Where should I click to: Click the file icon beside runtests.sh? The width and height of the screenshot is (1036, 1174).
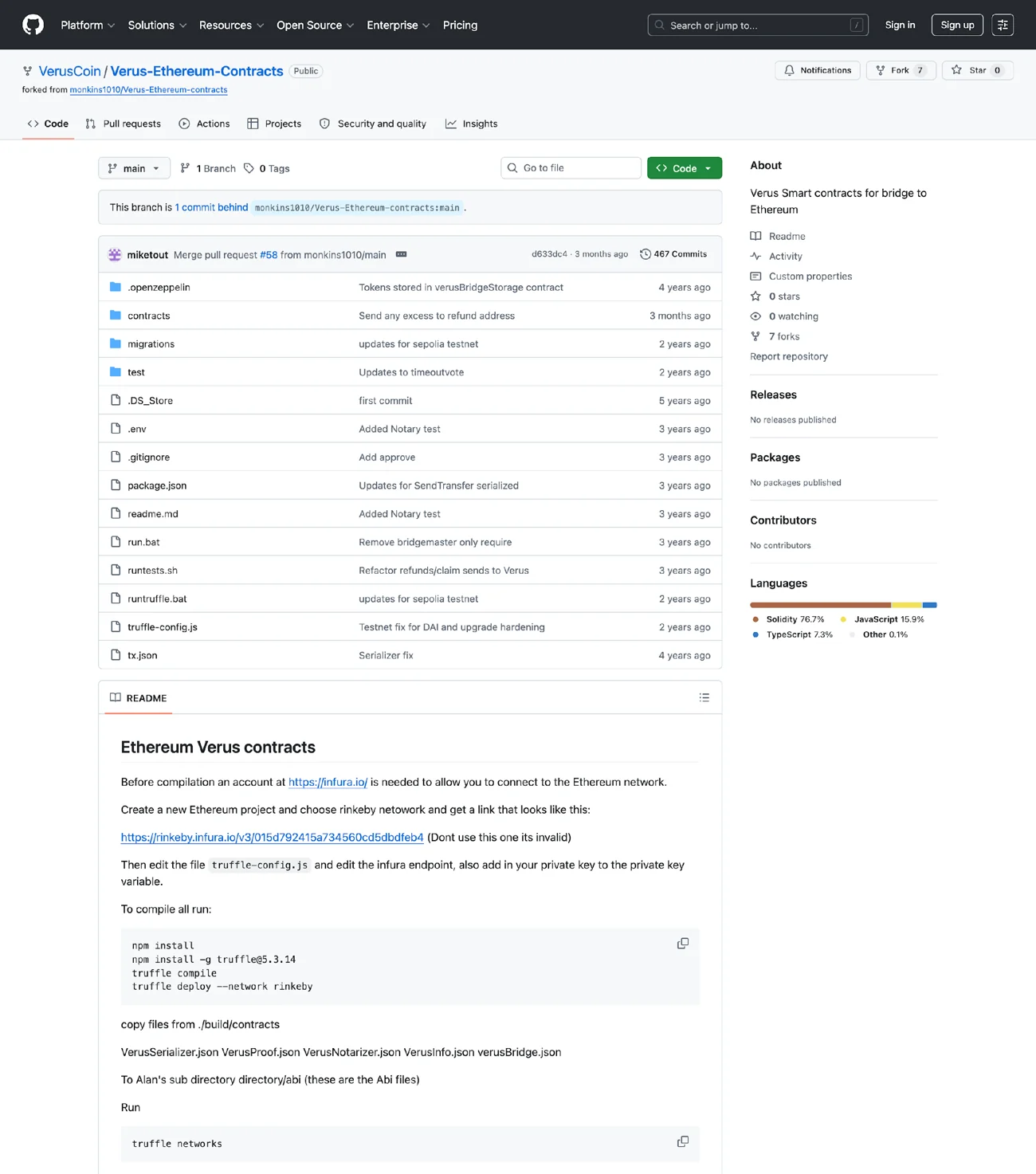(116, 570)
